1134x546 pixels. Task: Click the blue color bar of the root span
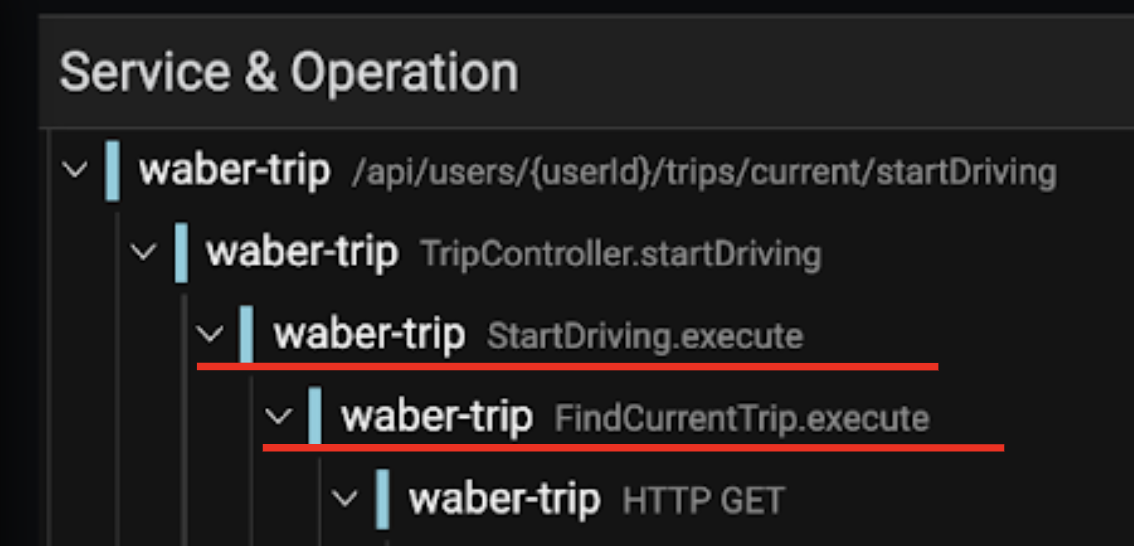click(113, 171)
